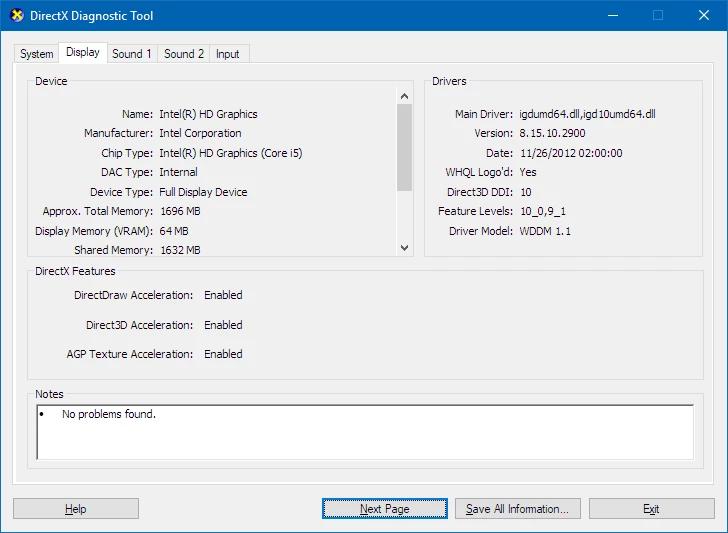Click the device name Intel(R) HD Graphics

click(208, 114)
